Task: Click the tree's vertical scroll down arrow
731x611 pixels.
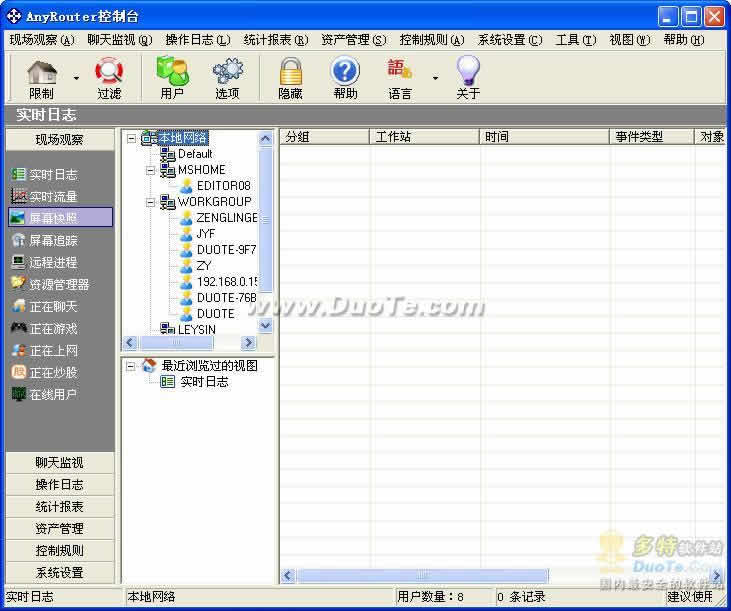Action: 265,325
